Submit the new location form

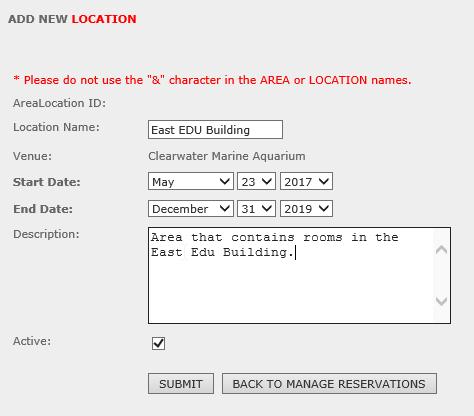coord(181,384)
